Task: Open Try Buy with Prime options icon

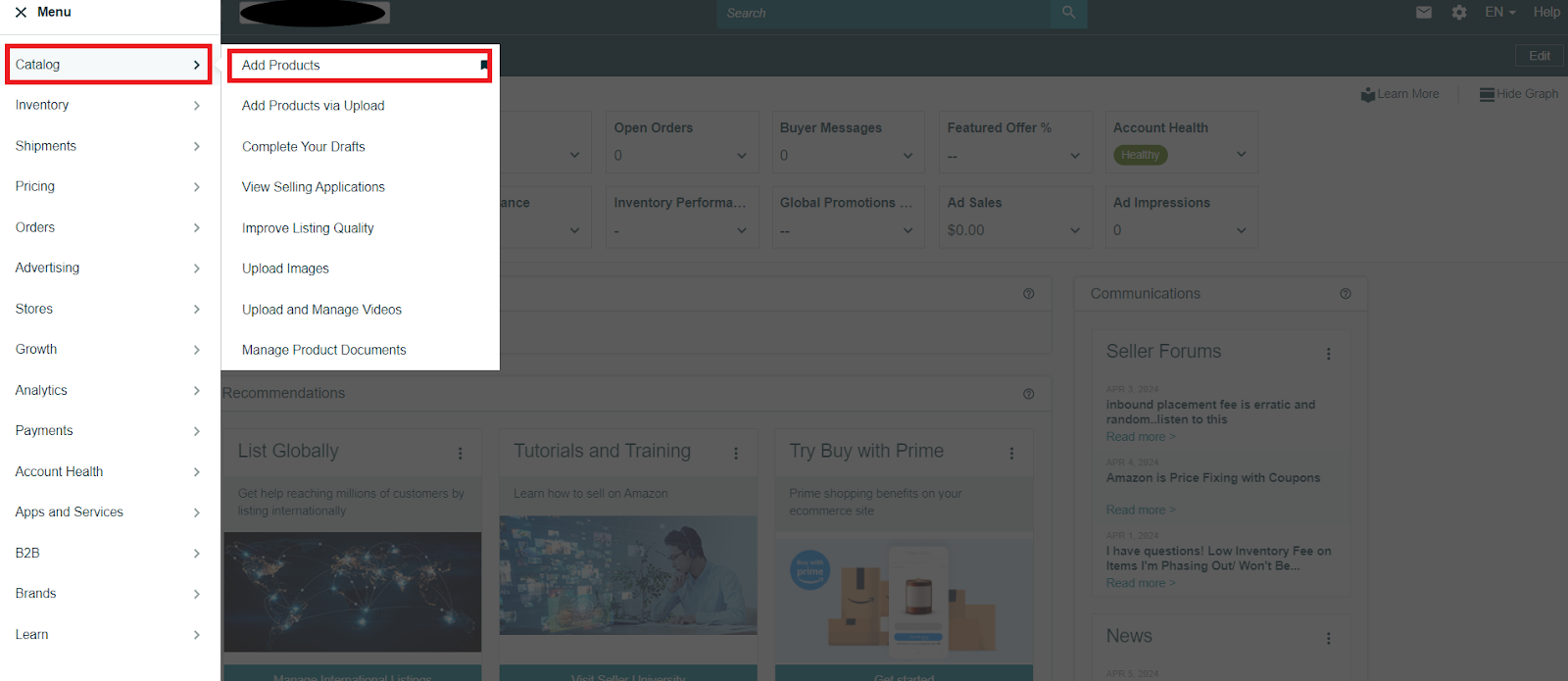Action: click(x=1011, y=454)
